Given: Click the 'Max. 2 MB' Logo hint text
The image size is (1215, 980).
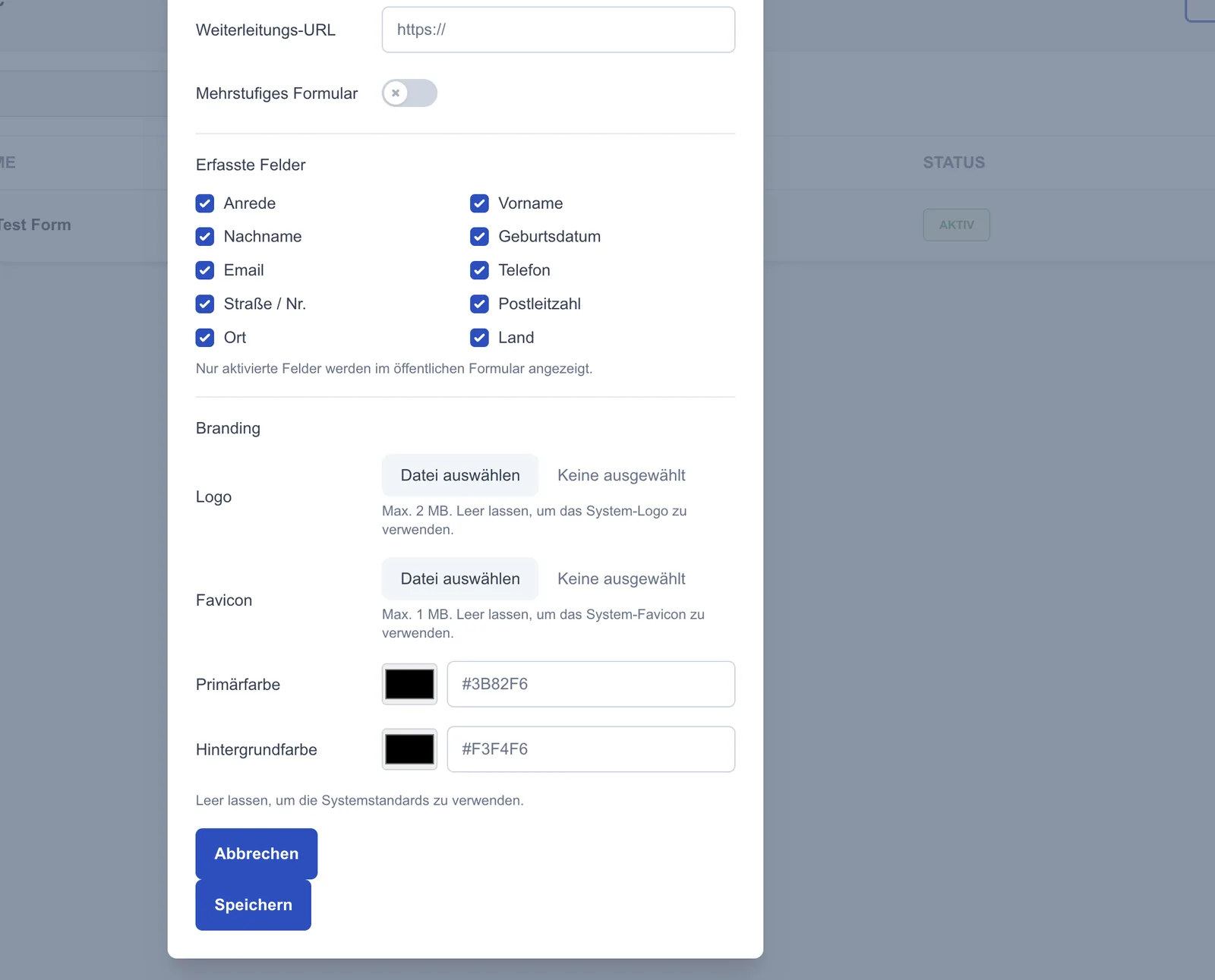Looking at the screenshot, I should 535,520.
